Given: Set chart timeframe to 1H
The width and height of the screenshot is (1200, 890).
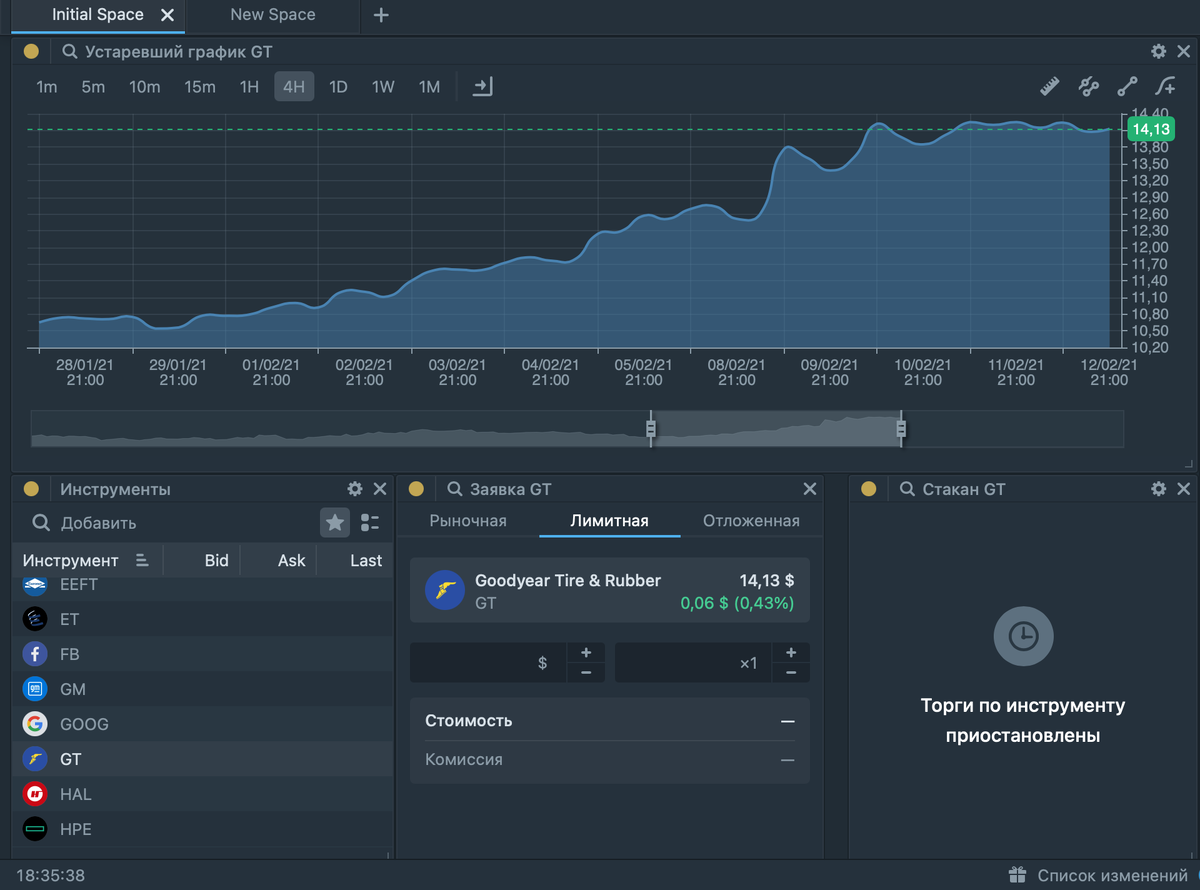Looking at the screenshot, I should (x=249, y=87).
